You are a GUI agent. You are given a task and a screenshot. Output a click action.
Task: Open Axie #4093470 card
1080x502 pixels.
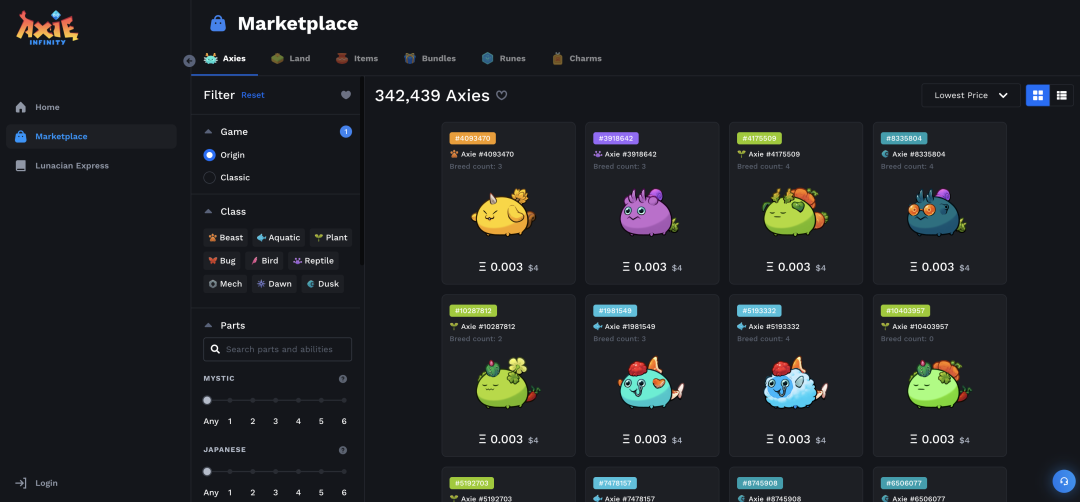coord(508,203)
